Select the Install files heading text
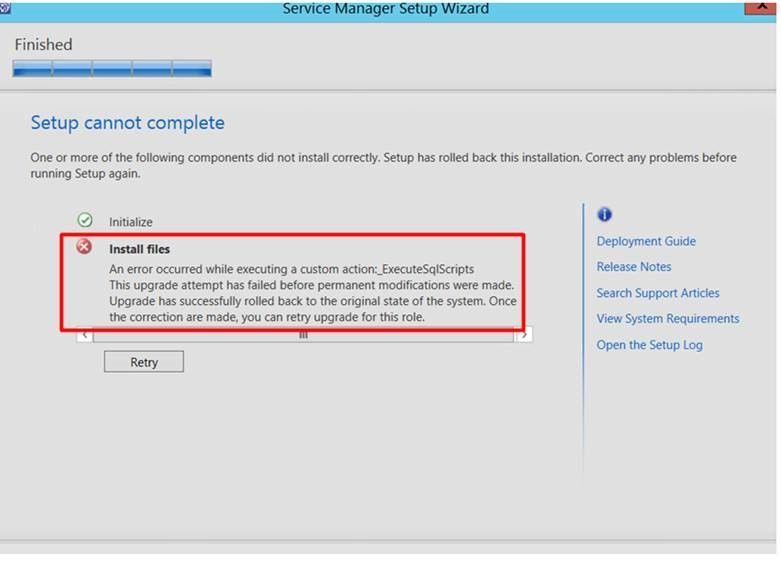Viewport: 781px width, 564px height. coord(139,249)
